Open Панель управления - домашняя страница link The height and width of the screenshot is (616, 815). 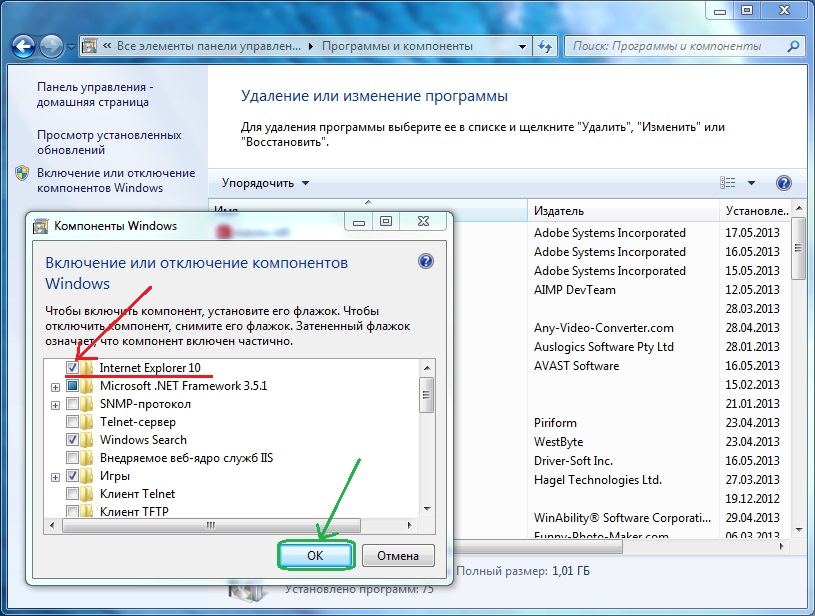click(95, 95)
